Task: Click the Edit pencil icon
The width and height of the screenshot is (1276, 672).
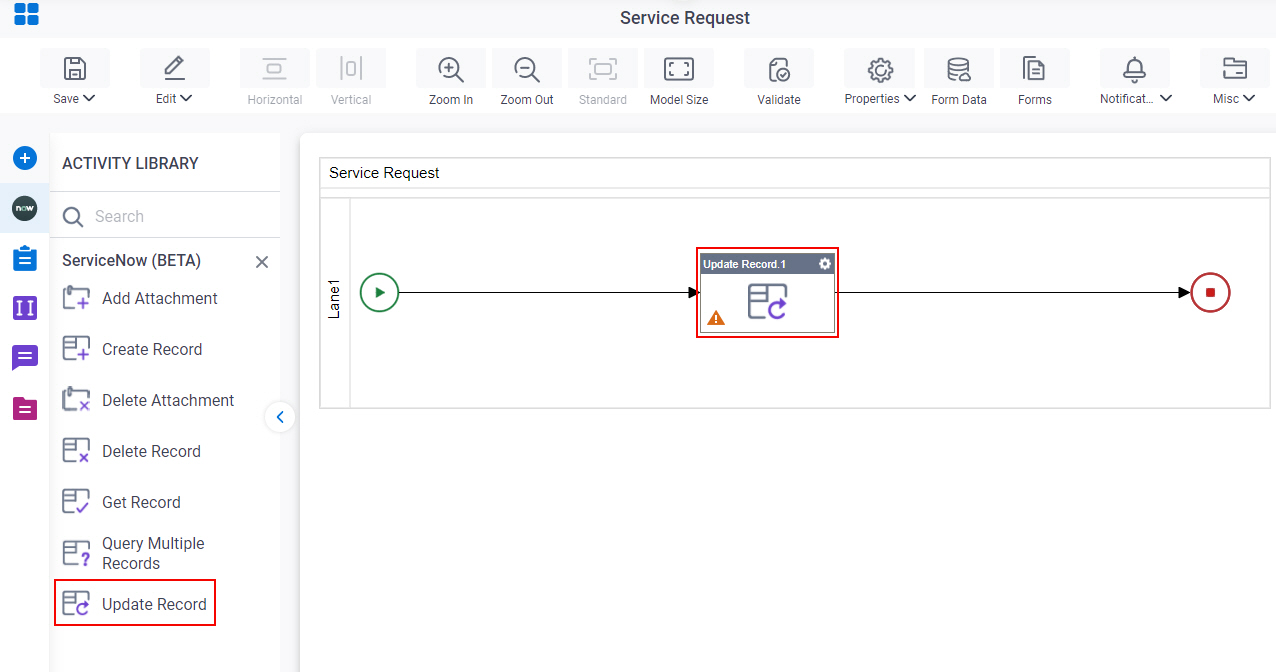Action: coord(174,68)
